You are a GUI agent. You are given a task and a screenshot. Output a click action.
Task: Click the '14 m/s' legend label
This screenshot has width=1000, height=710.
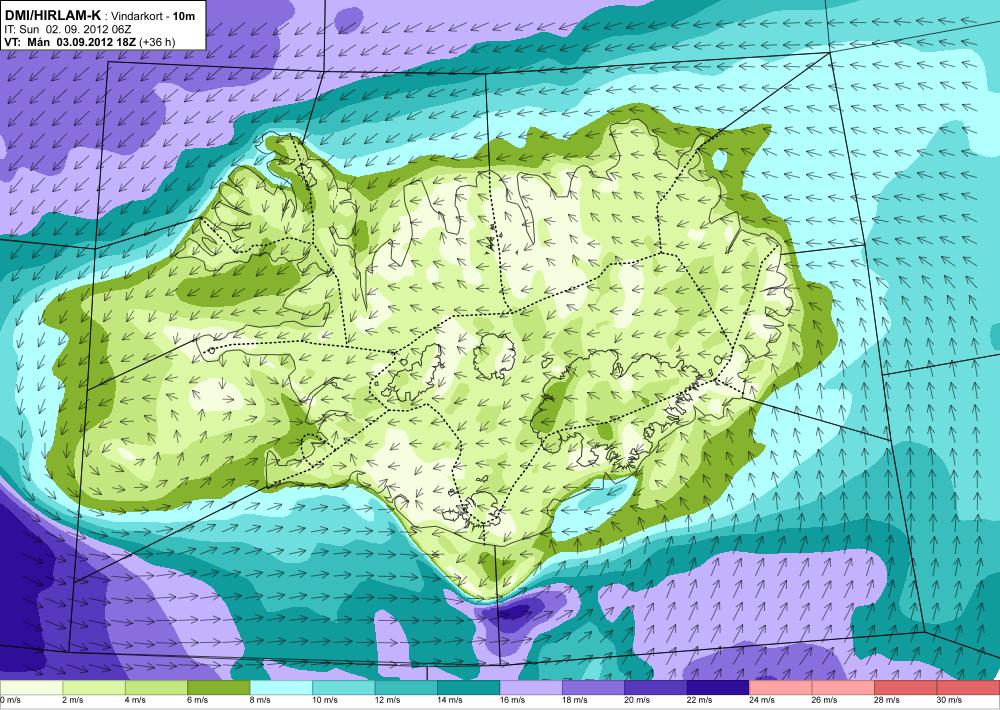click(x=450, y=700)
